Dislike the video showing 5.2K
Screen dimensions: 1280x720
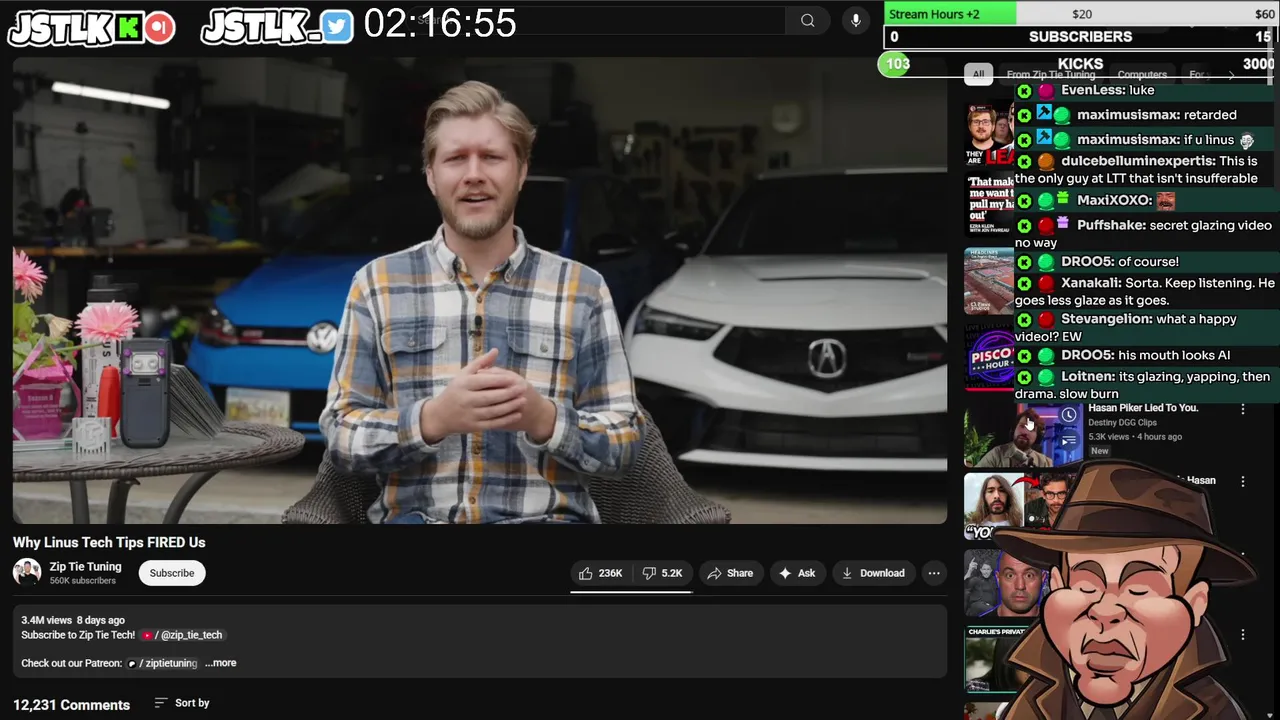coord(662,573)
